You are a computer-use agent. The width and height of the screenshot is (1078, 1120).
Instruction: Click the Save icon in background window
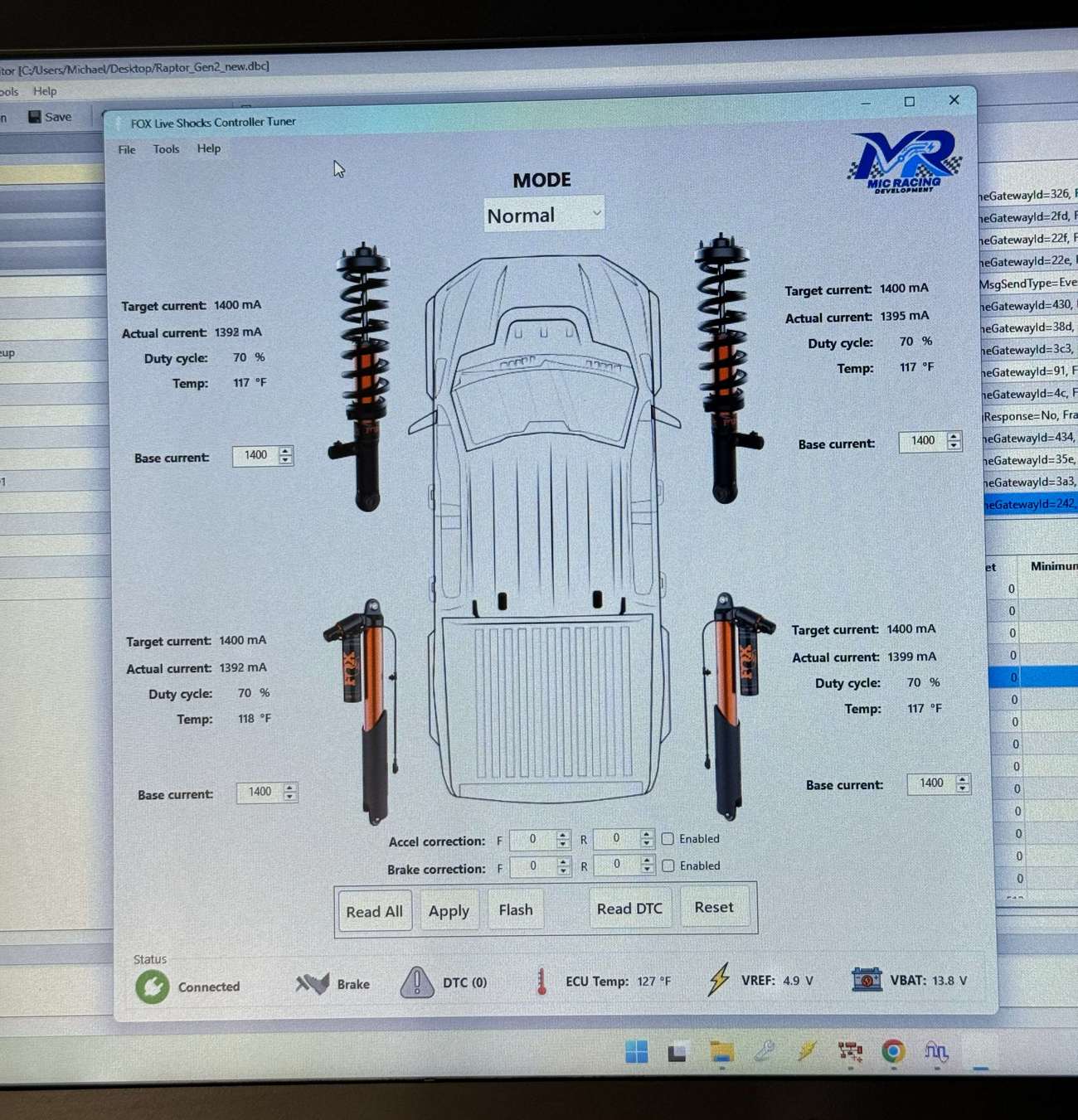[x=34, y=117]
